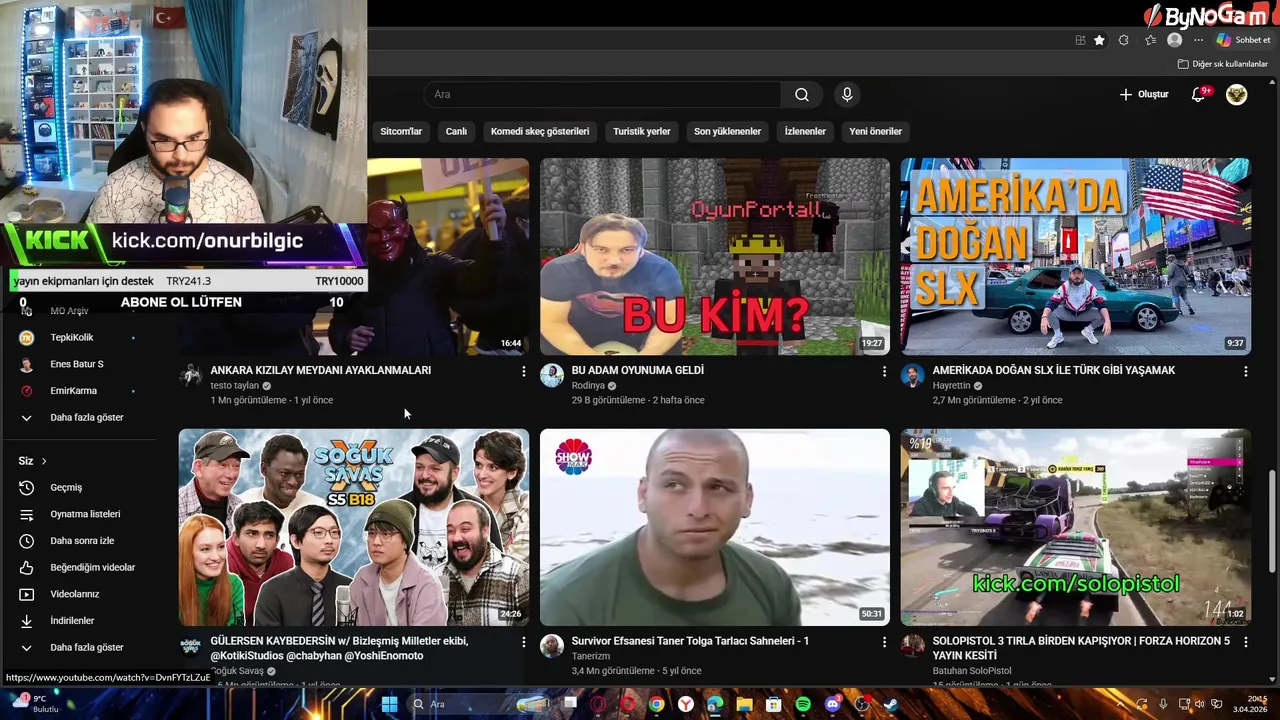The width and height of the screenshot is (1280, 720).
Task: Open BU ADAM OYUNUMA GELDİ title link
Action: click(638, 370)
